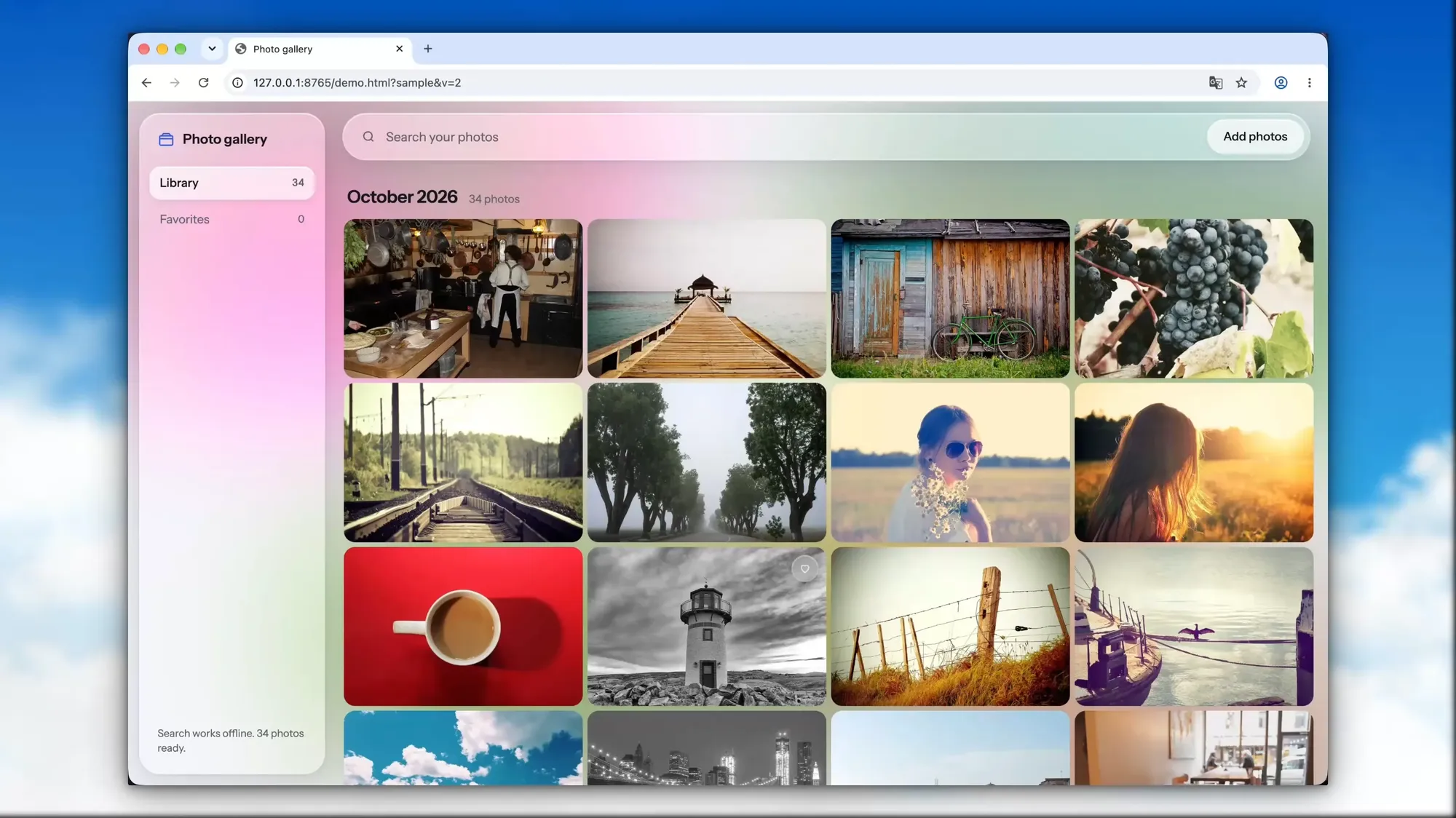Click the Search works offline status text
Image resolution: width=1456 pixels, height=818 pixels.
pos(231,741)
